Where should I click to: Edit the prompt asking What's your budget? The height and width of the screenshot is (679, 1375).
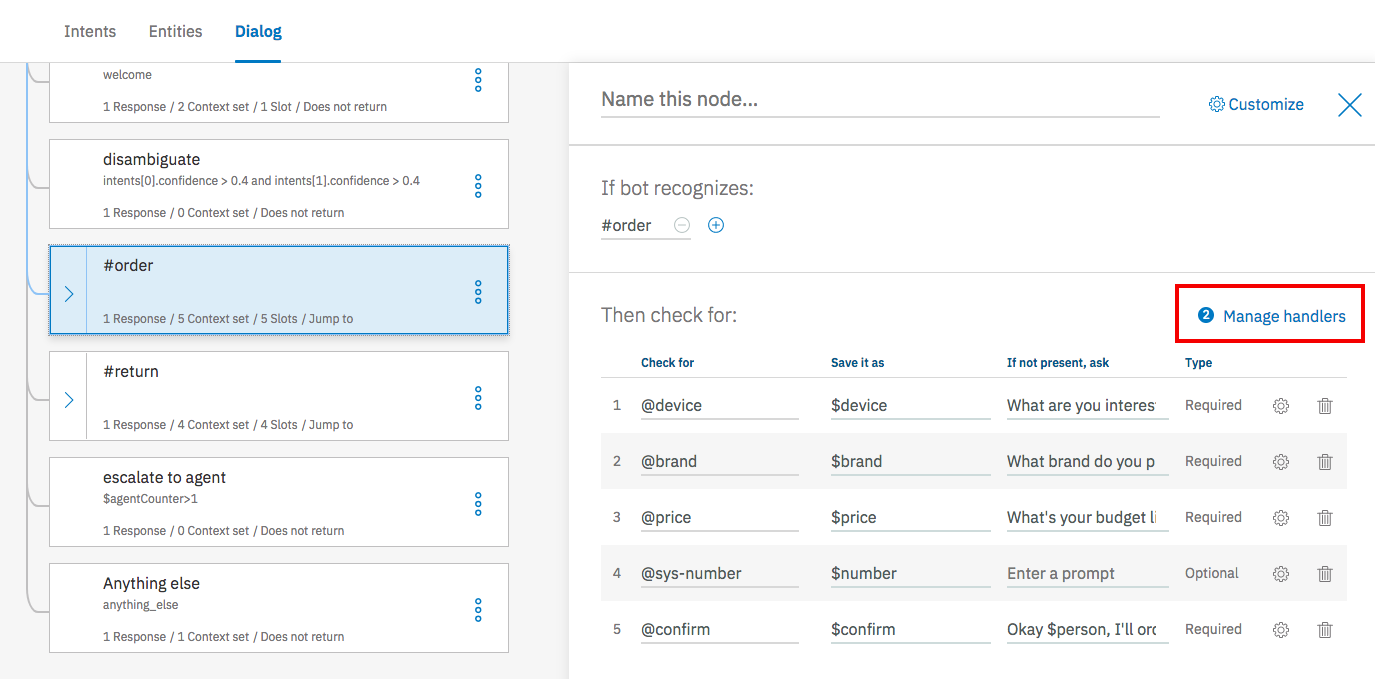coord(1087,517)
